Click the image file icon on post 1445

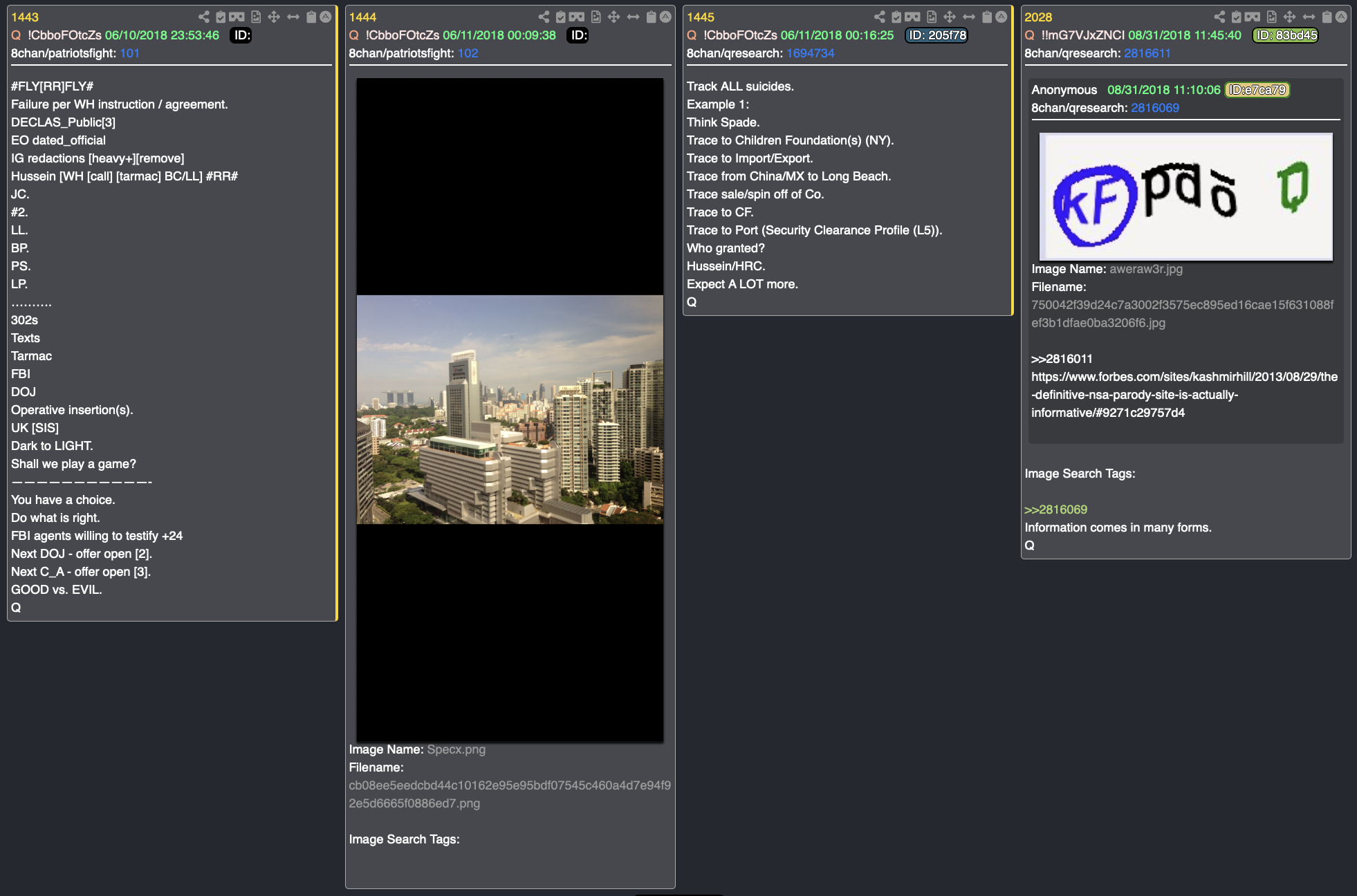(932, 17)
